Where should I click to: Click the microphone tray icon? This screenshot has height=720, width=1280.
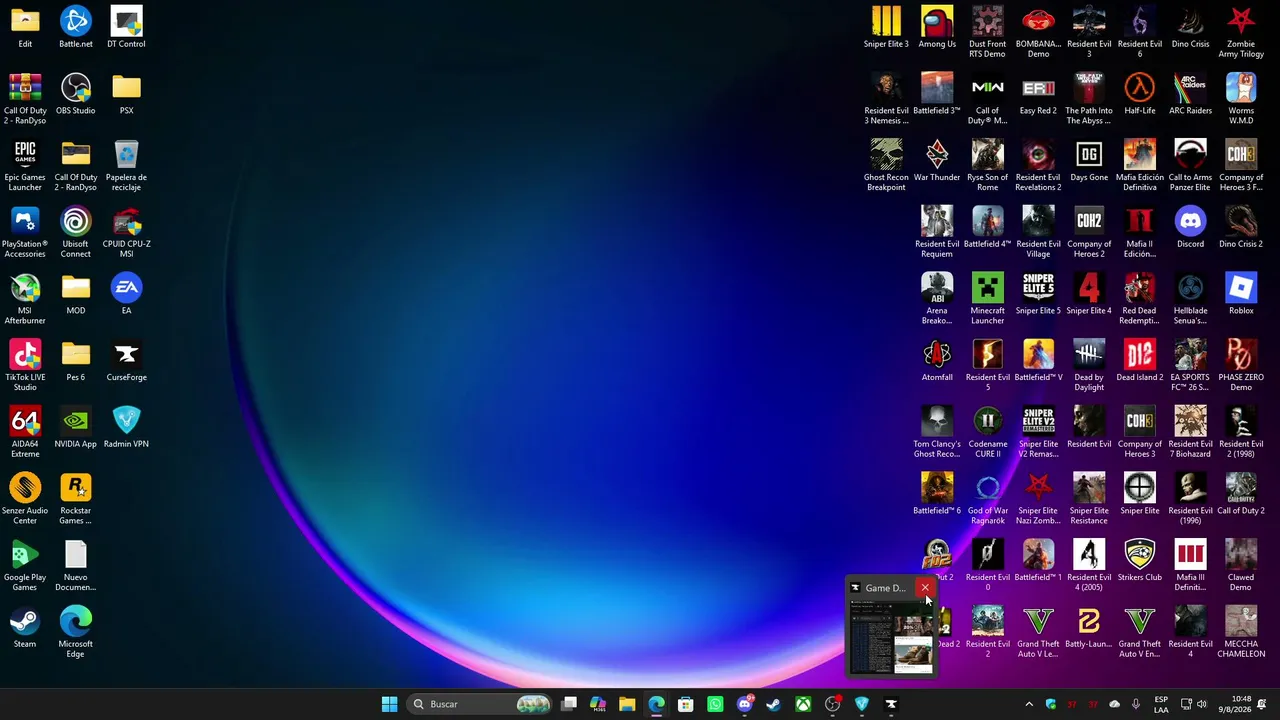tap(1135, 704)
